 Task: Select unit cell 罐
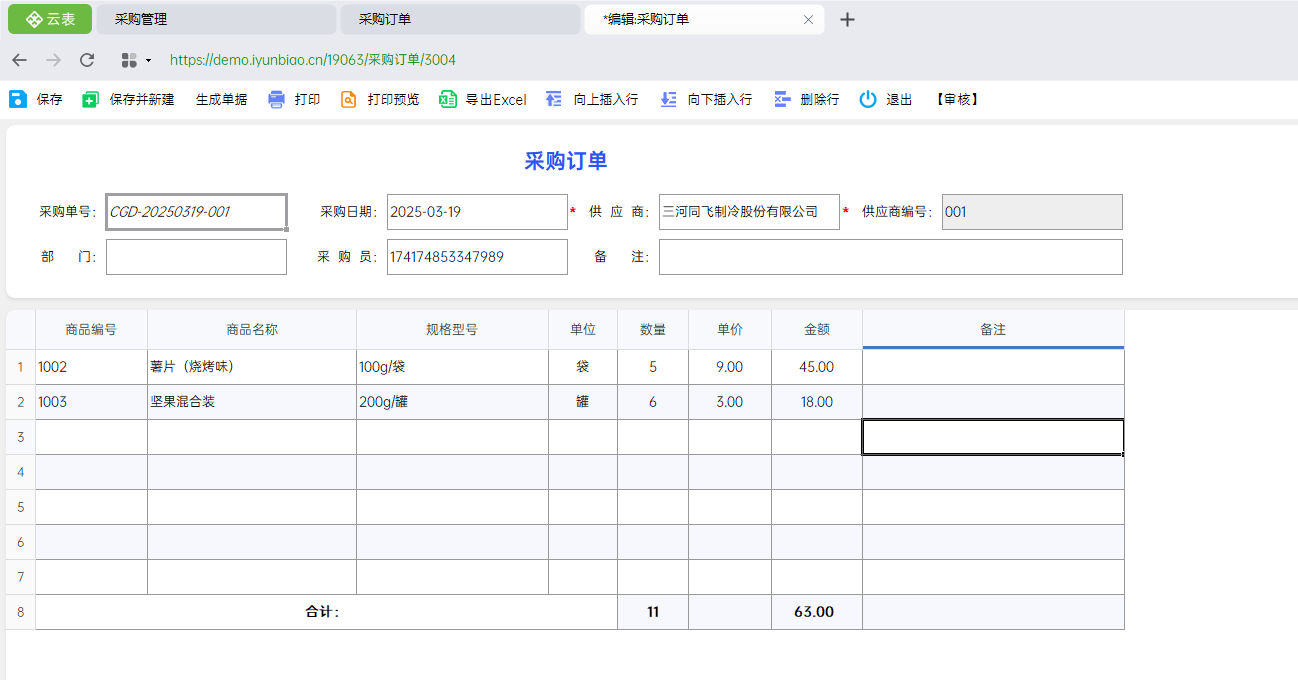(583, 402)
